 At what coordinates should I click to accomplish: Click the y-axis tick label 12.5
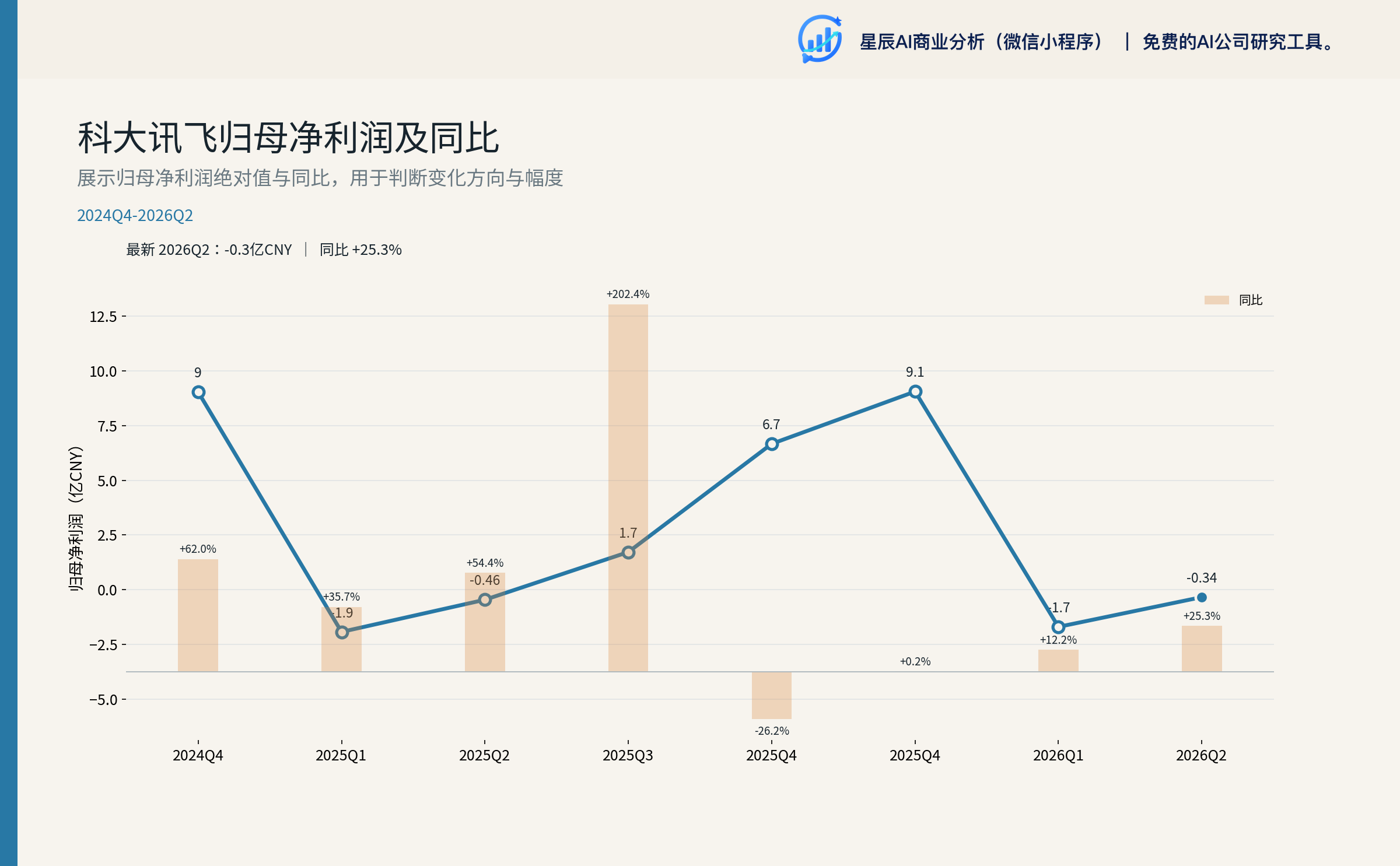click(103, 317)
